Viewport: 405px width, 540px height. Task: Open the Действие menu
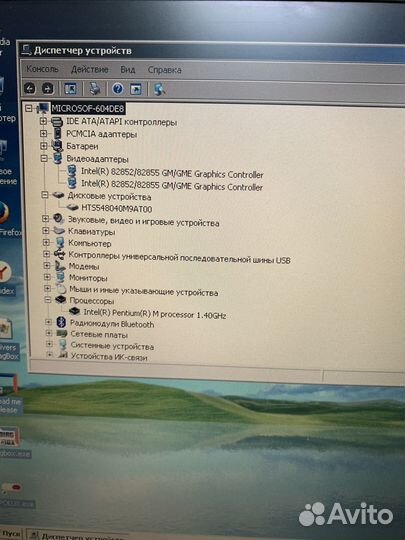coord(90,70)
